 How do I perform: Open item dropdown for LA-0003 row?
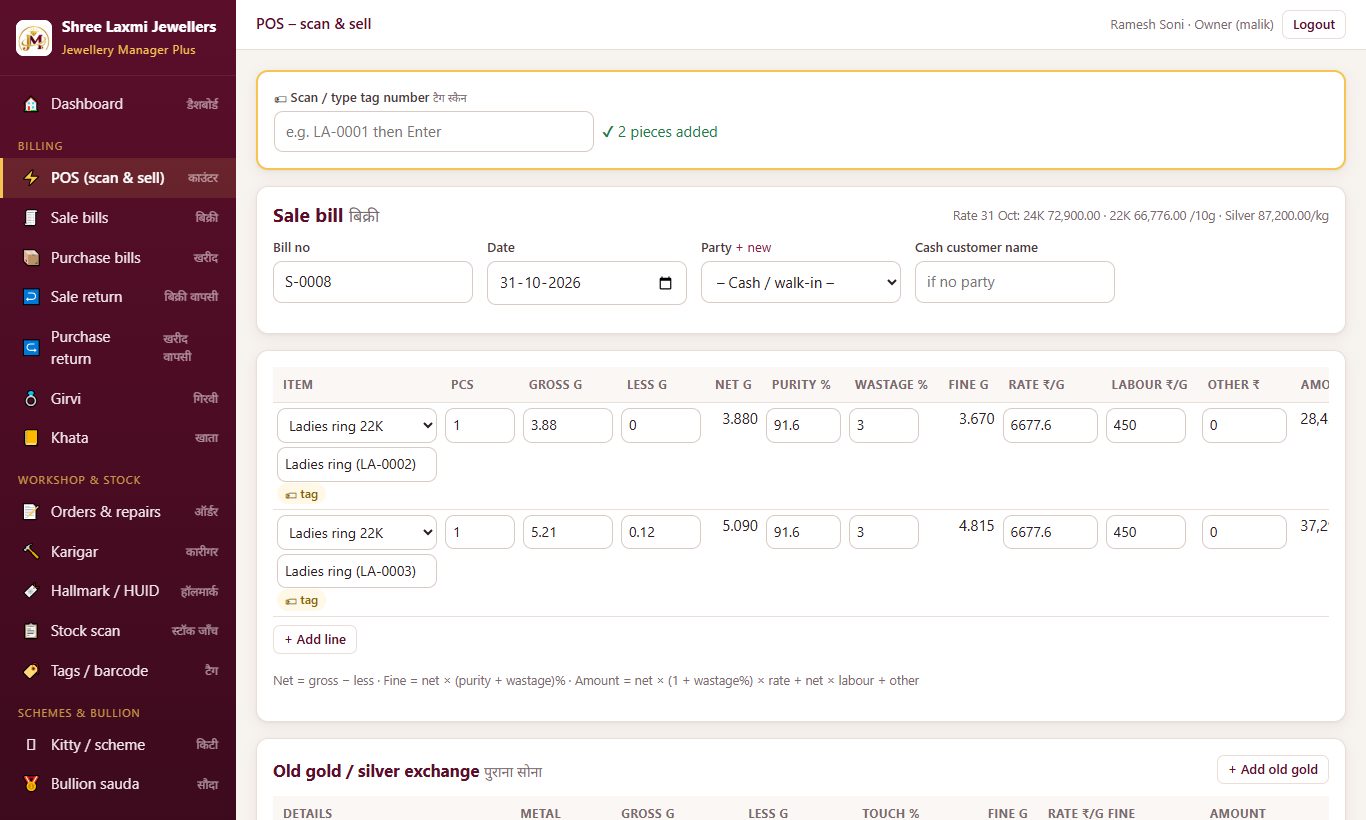tap(357, 532)
